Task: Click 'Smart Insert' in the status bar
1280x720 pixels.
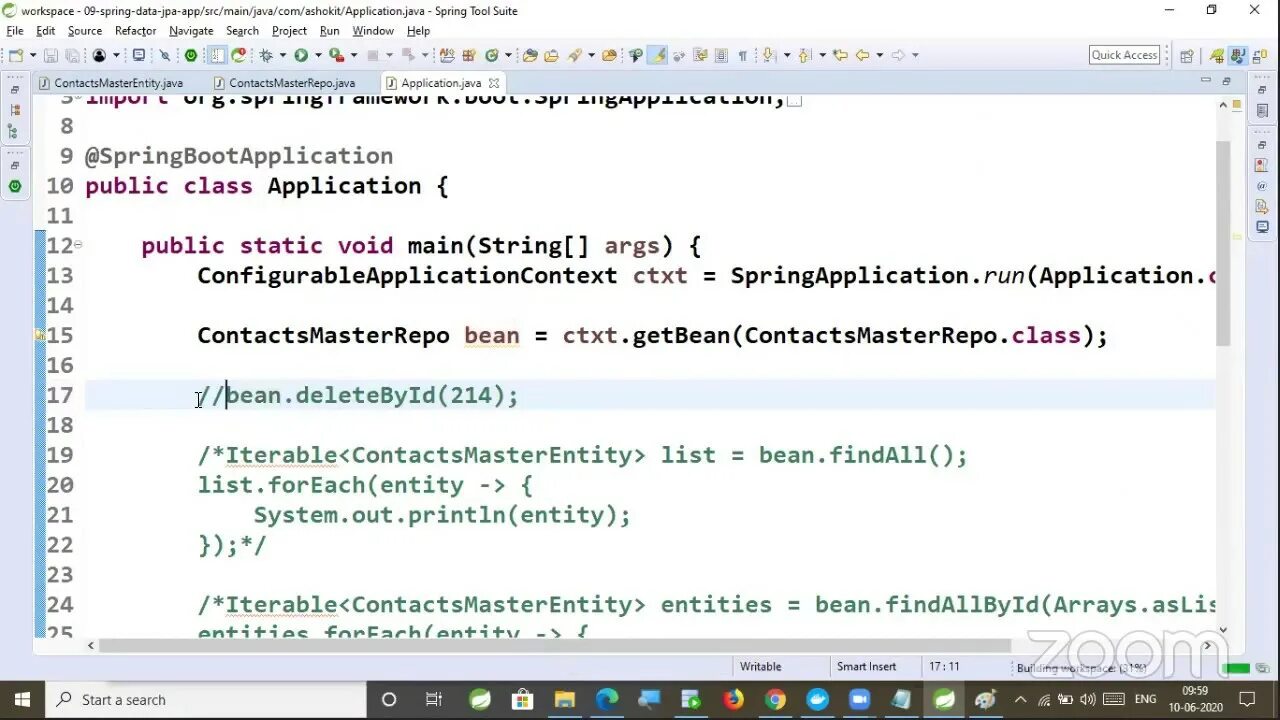Action: click(x=866, y=667)
